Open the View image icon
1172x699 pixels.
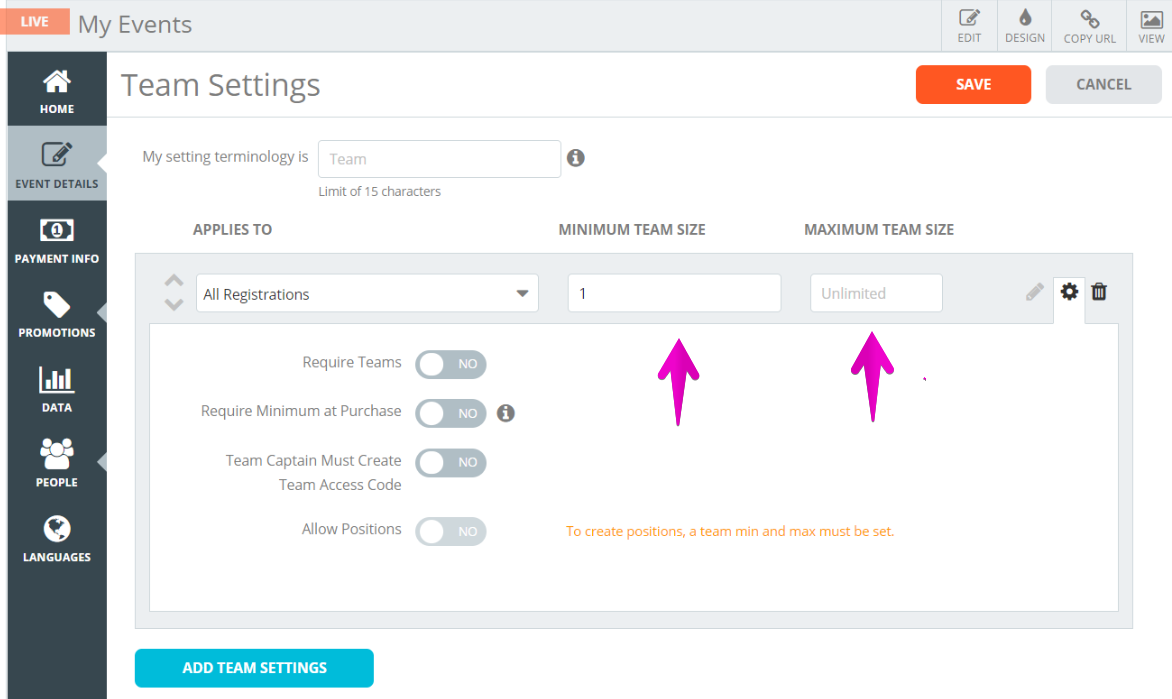click(x=1151, y=19)
